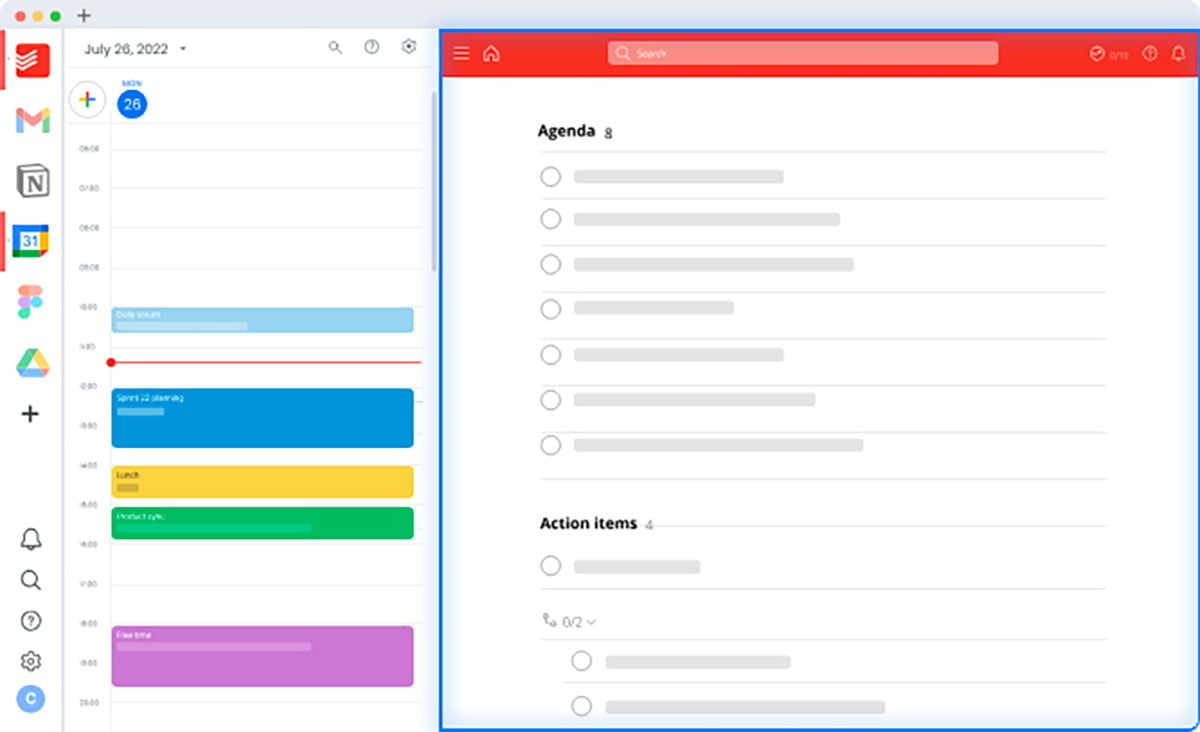Click the calendar vertical scrollbar

[434, 180]
